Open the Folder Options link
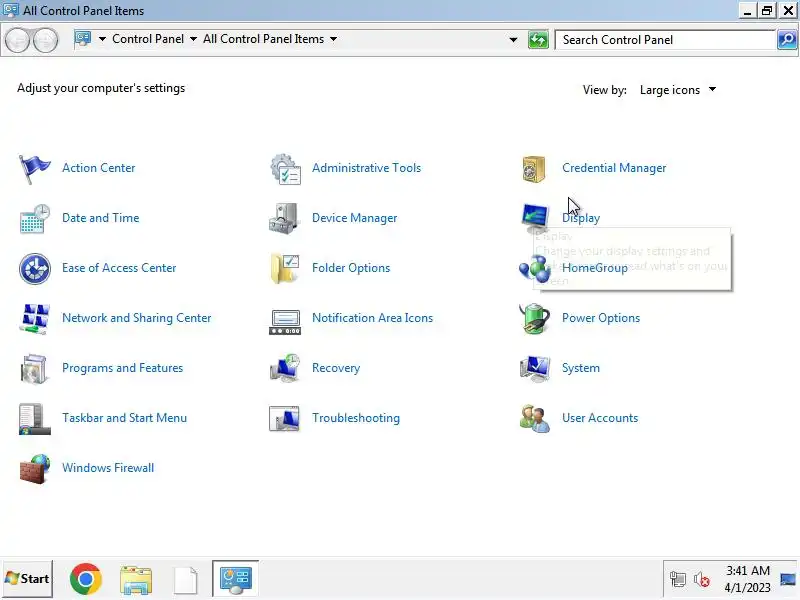This screenshot has width=800, height=600. (351, 268)
